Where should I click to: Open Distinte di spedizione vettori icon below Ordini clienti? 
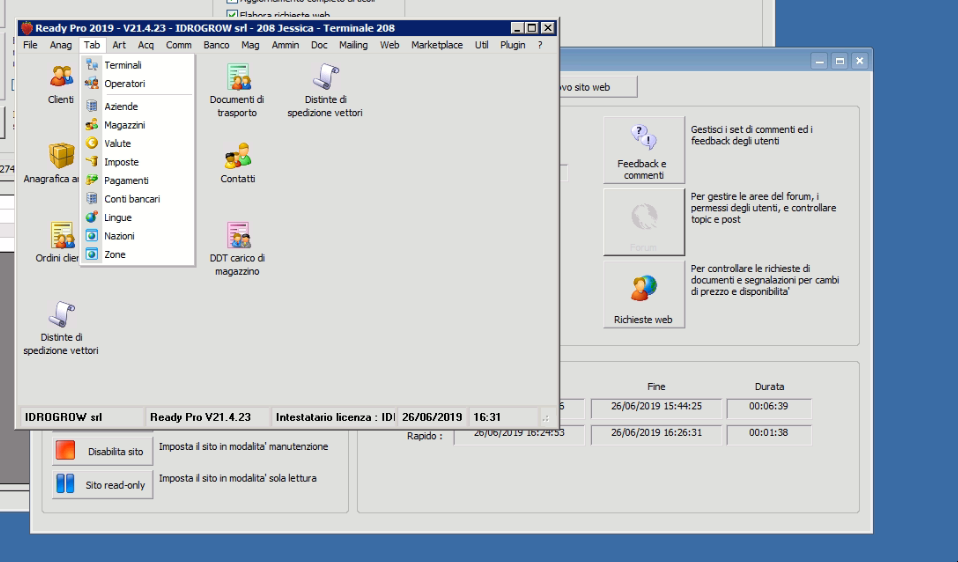(x=61, y=314)
